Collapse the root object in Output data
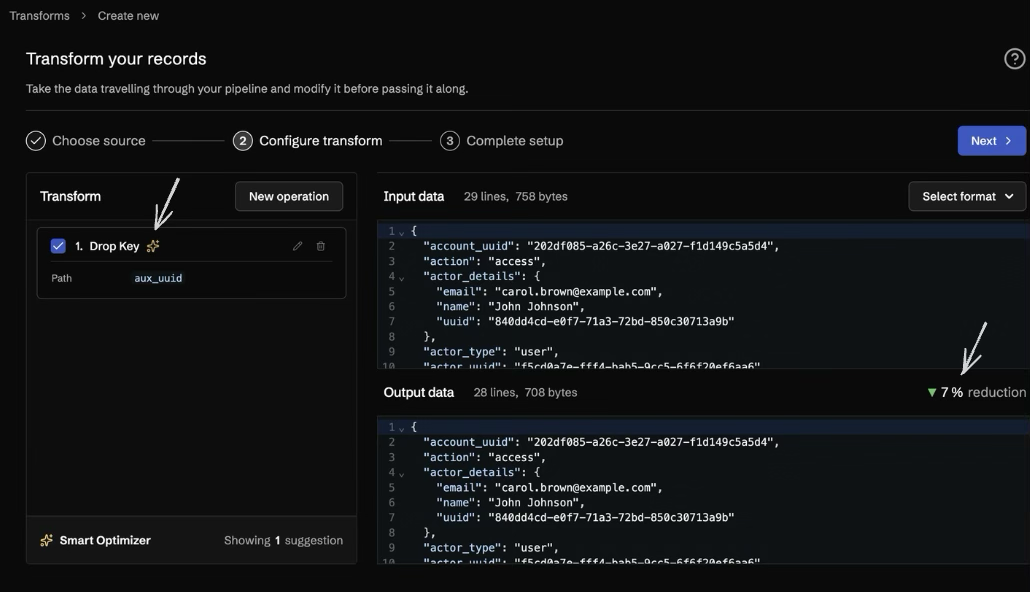Image resolution: width=1030 pixels, height=592 pixels. click(402, 428)
